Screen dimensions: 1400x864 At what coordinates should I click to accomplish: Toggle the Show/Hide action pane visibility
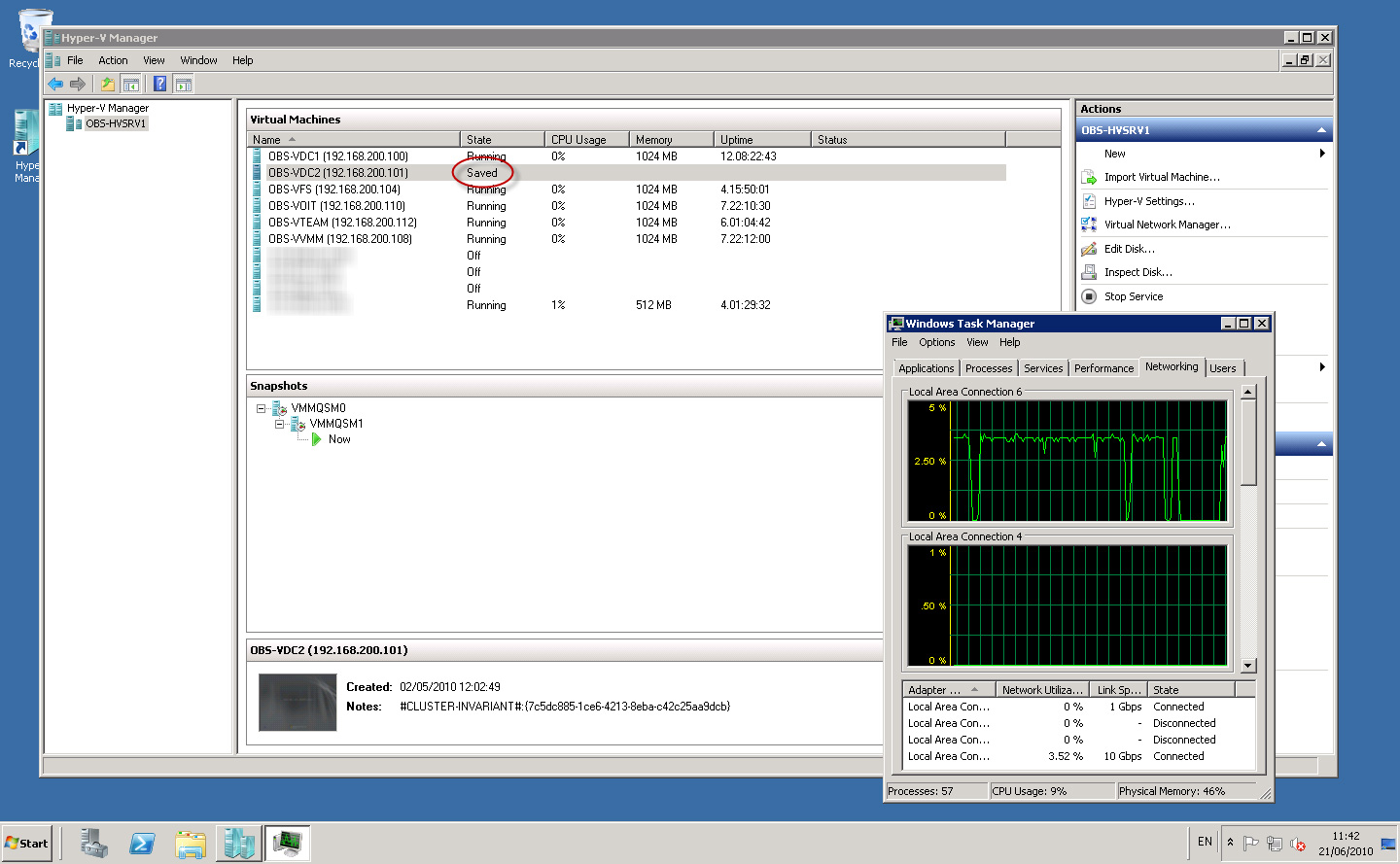click(183, 84)
